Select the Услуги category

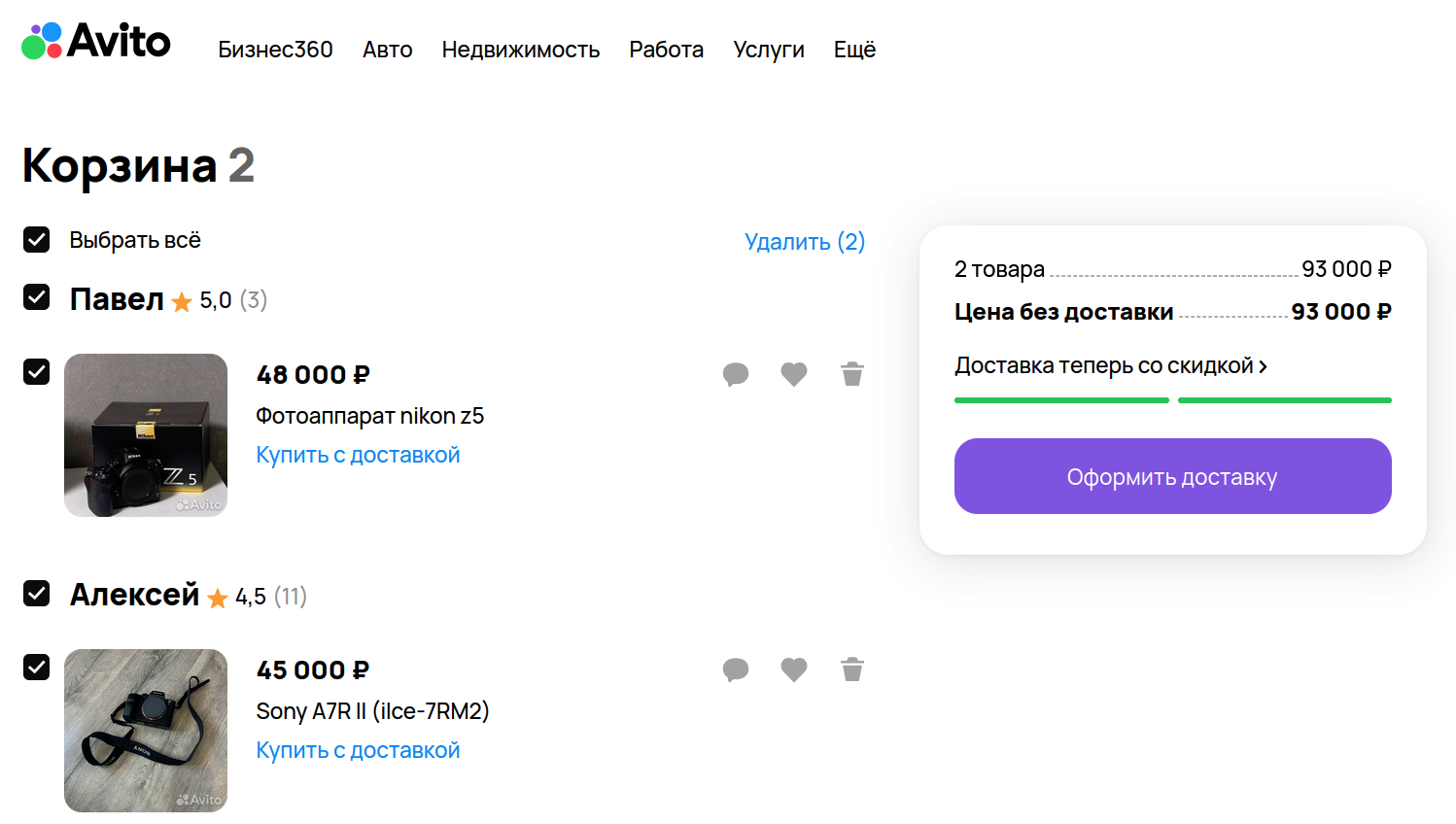click(769, 50)
